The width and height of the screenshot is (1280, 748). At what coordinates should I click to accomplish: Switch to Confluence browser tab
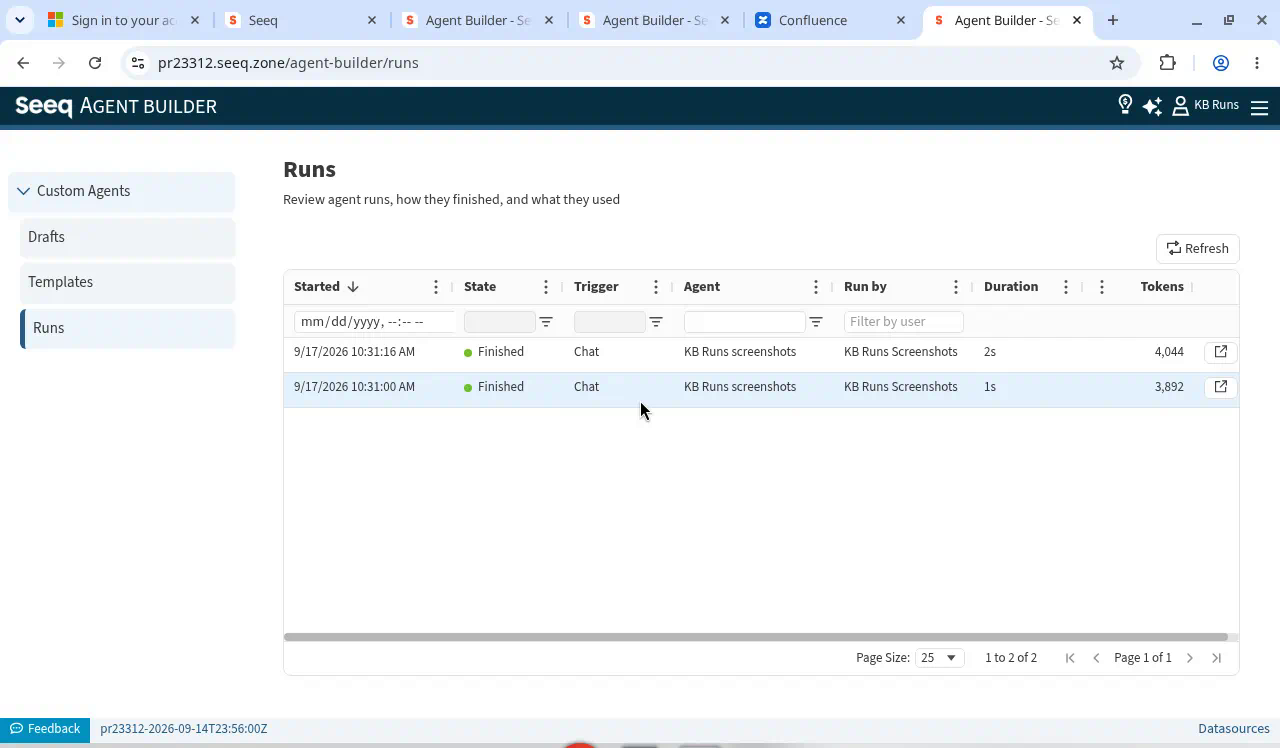(832, 20)
